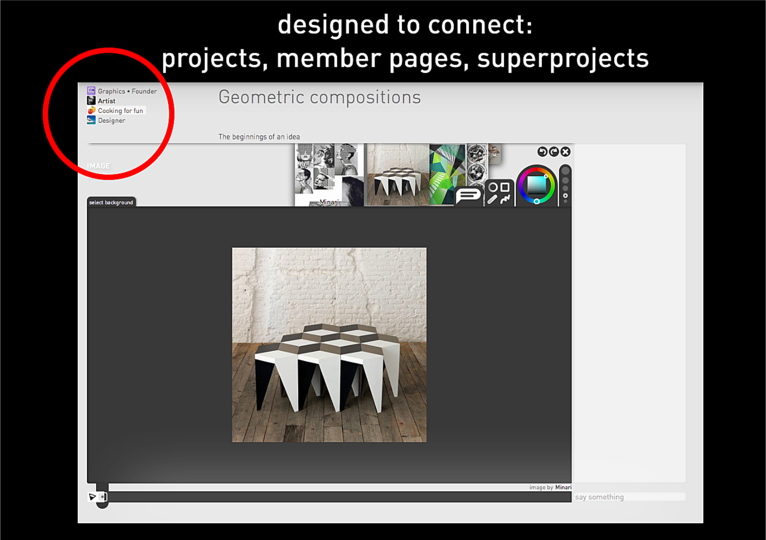Select the green polygon artwork thumbnail
Viewport: 766px width, 540px height.
(447, 174)
